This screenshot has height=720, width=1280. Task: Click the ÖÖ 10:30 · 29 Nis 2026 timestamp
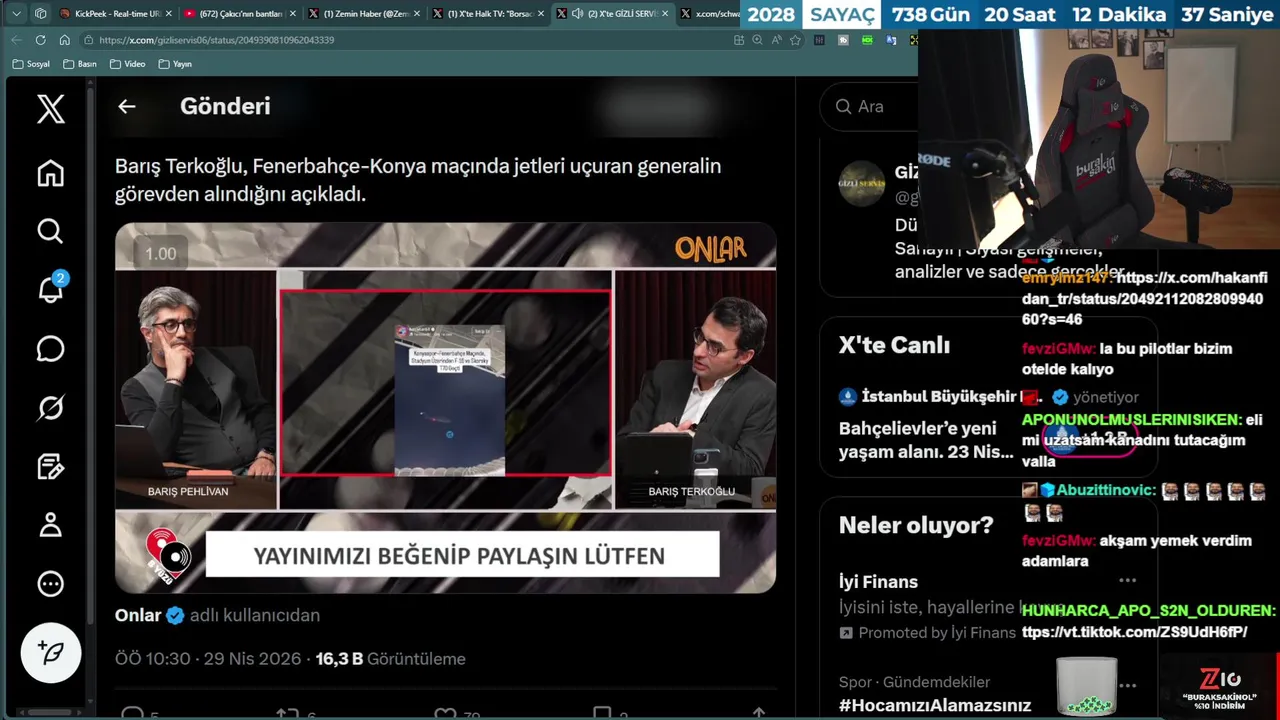point(208,659)
